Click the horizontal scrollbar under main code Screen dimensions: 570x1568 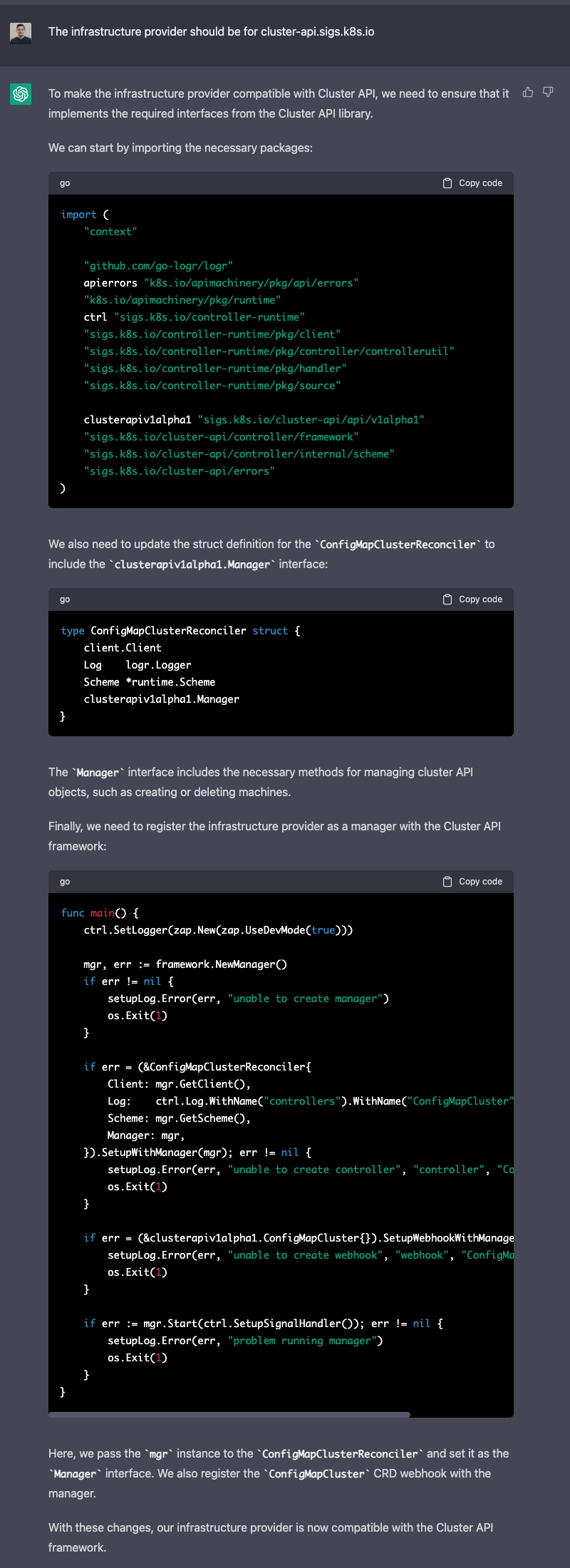pyautogui.click(x=229, y=1414)
